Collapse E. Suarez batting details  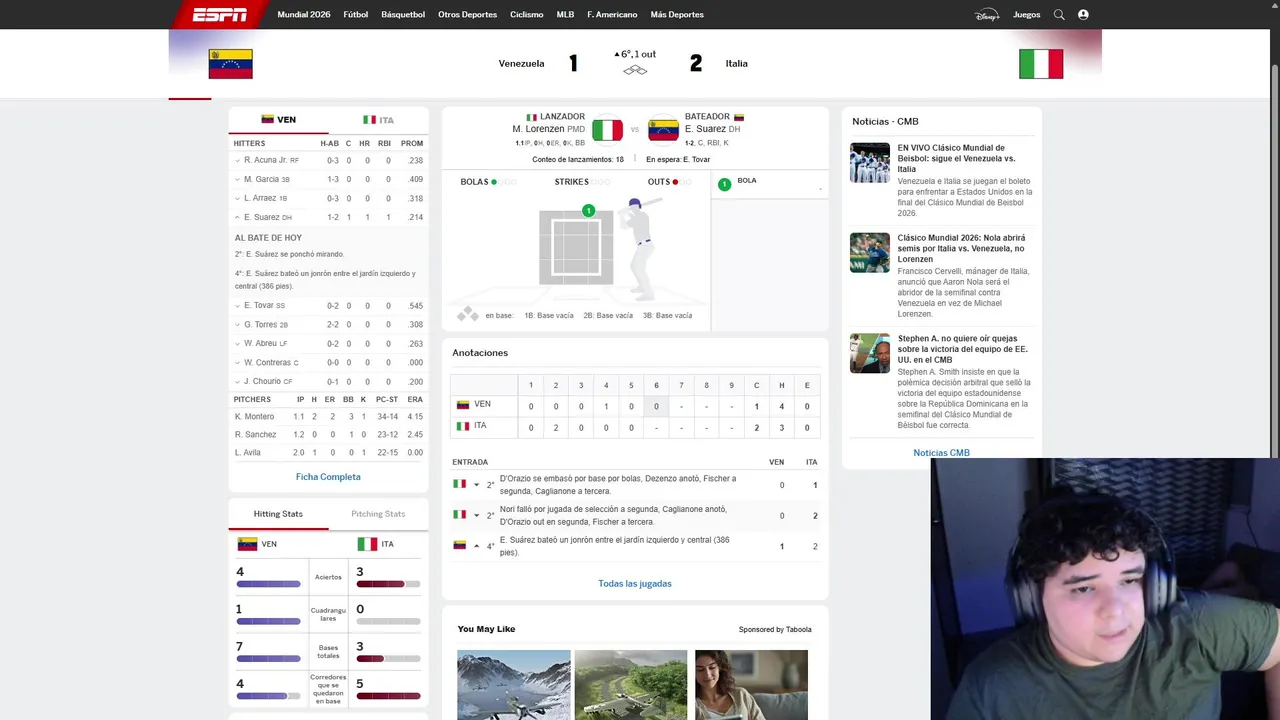[238, 217]
